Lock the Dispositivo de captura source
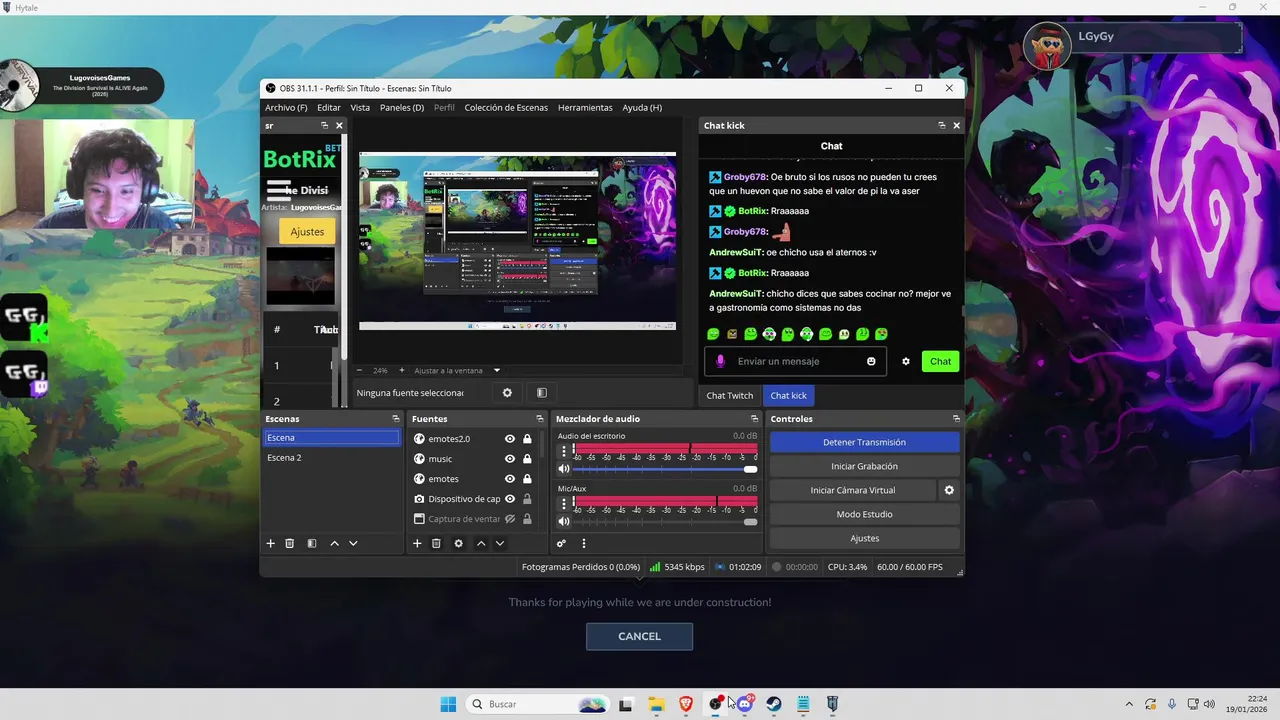The image size is (1280, 720). point(527,499)
